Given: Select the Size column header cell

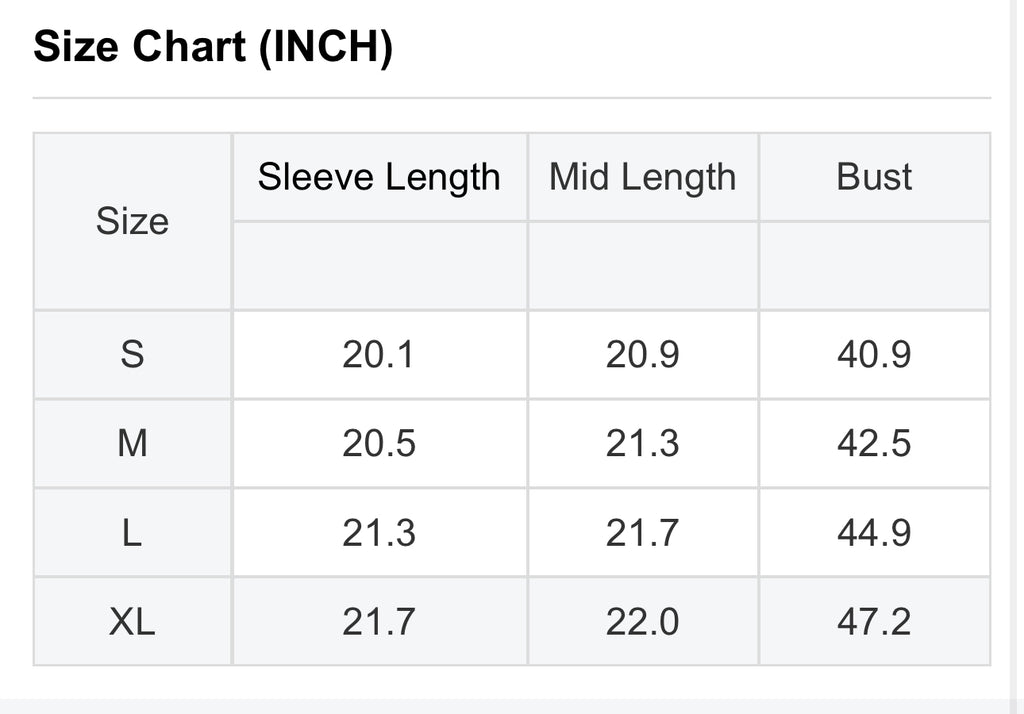Looking at the screenshot, I should tap(133, 221).
